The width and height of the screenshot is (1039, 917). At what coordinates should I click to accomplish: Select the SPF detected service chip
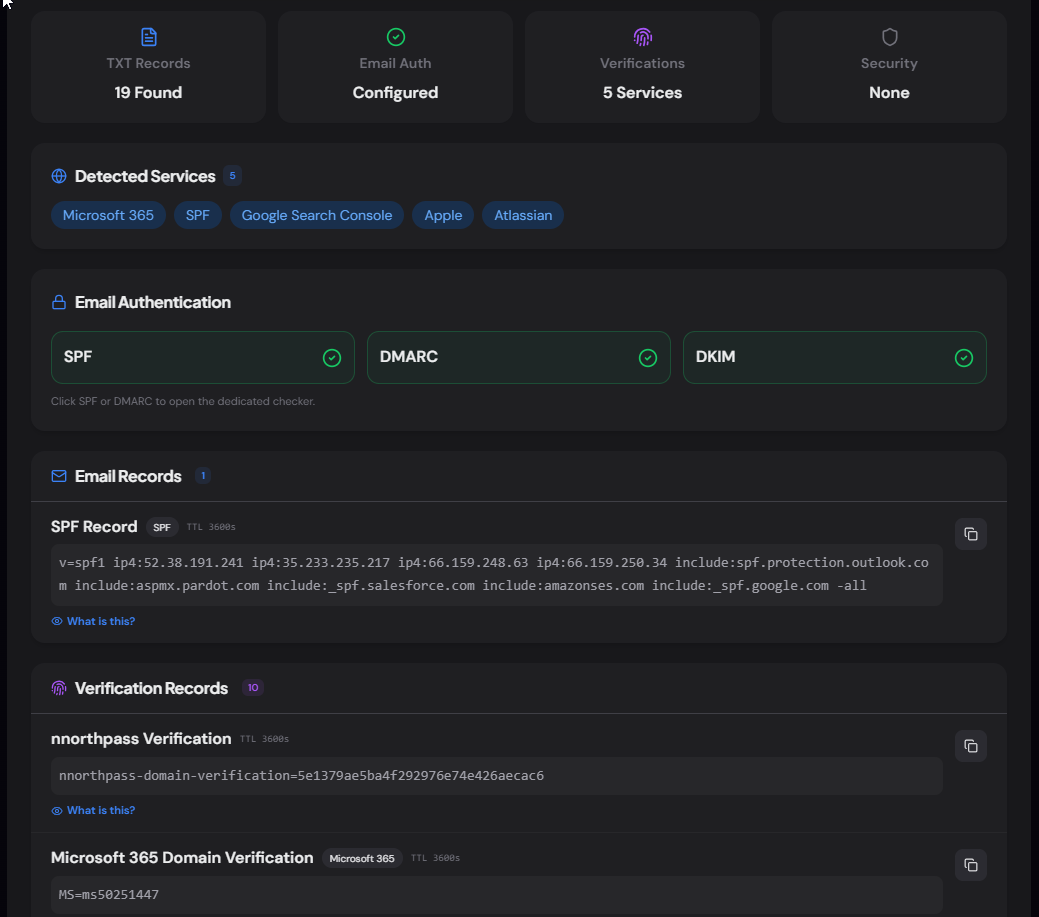197,215
